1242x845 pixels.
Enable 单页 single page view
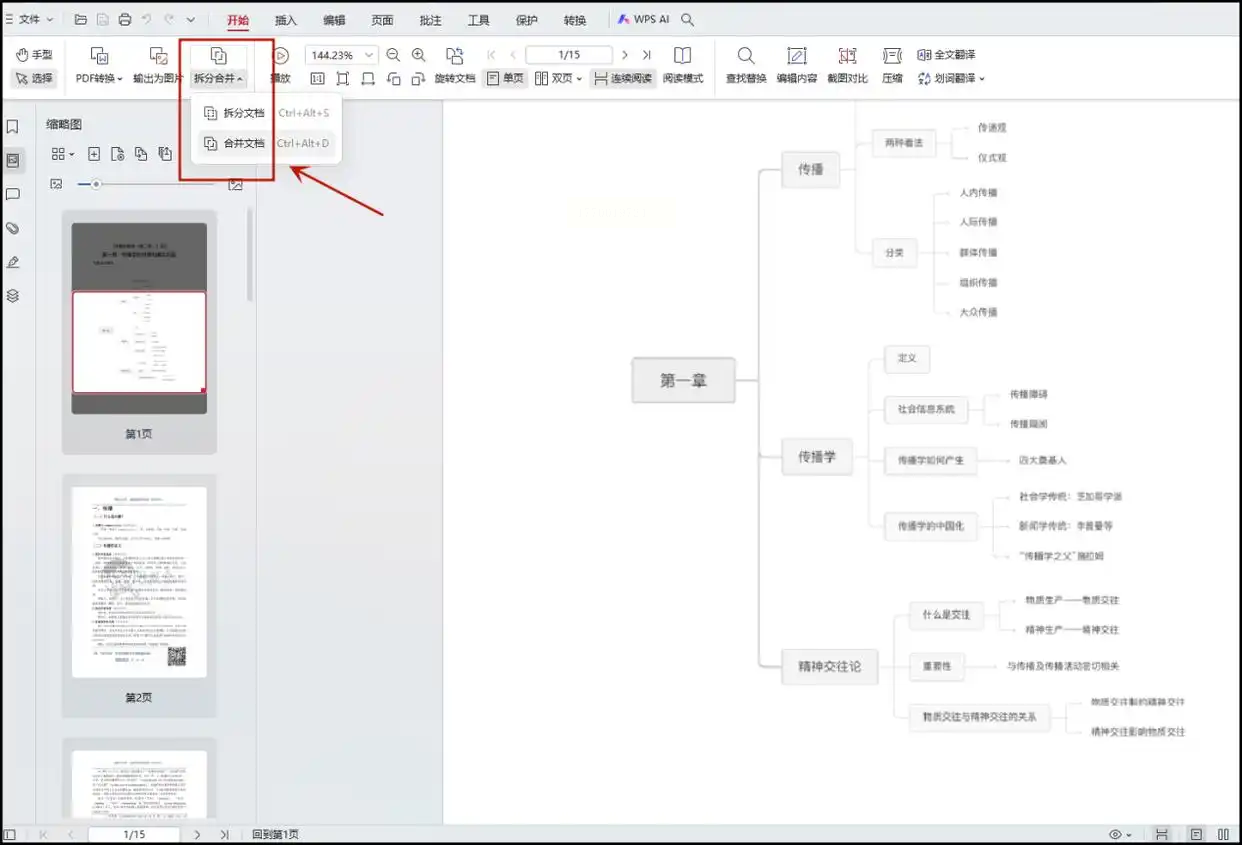(505, 78)
